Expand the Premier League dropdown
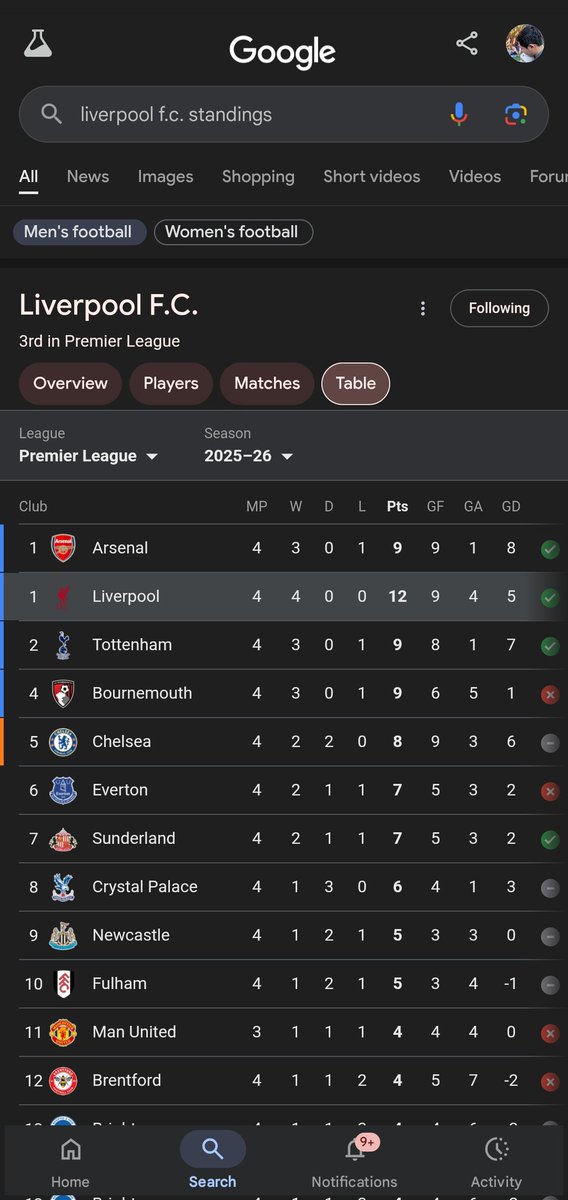 tap(88, 456)
